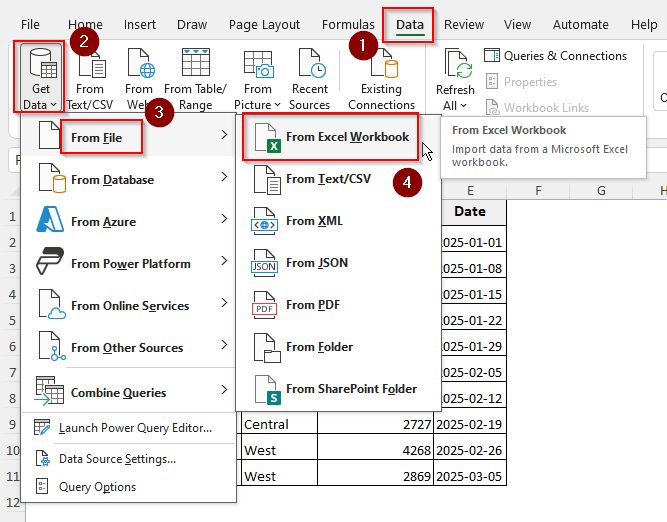Image resolution: width=667 pixels, height=522 pixels.
Task: Switch to the Insert tab
Action: click(x=140, y=25)
